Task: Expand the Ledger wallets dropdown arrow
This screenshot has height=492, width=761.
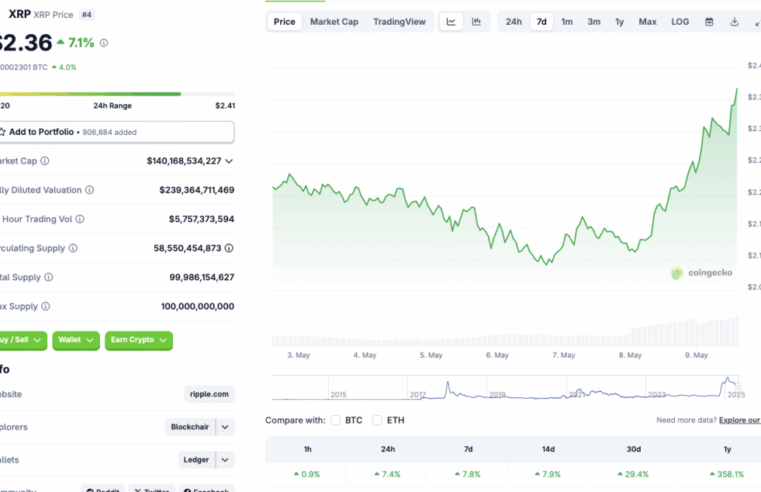Action: tap(225, 459)
